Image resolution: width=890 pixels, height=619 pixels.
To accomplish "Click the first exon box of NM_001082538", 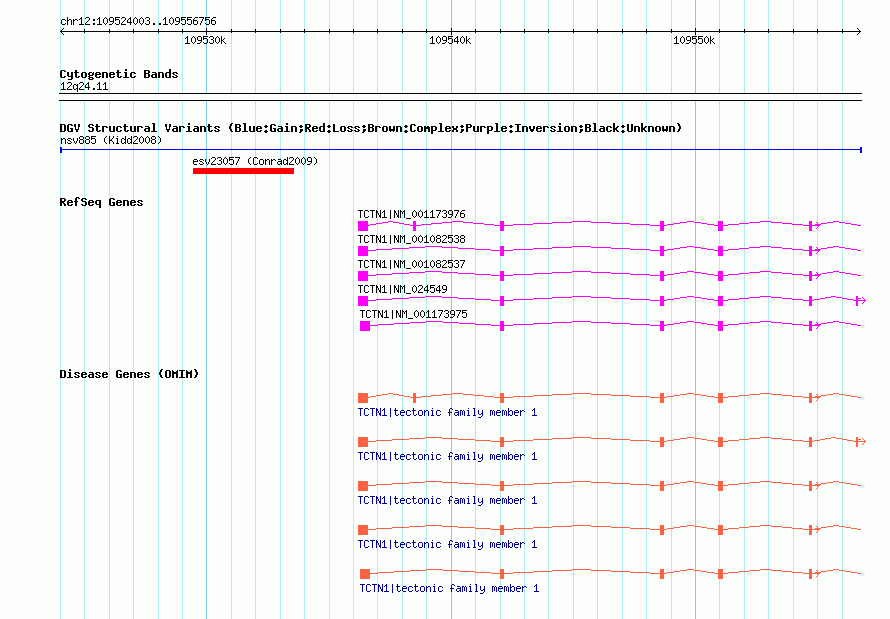I will click(x=363, y=251).
